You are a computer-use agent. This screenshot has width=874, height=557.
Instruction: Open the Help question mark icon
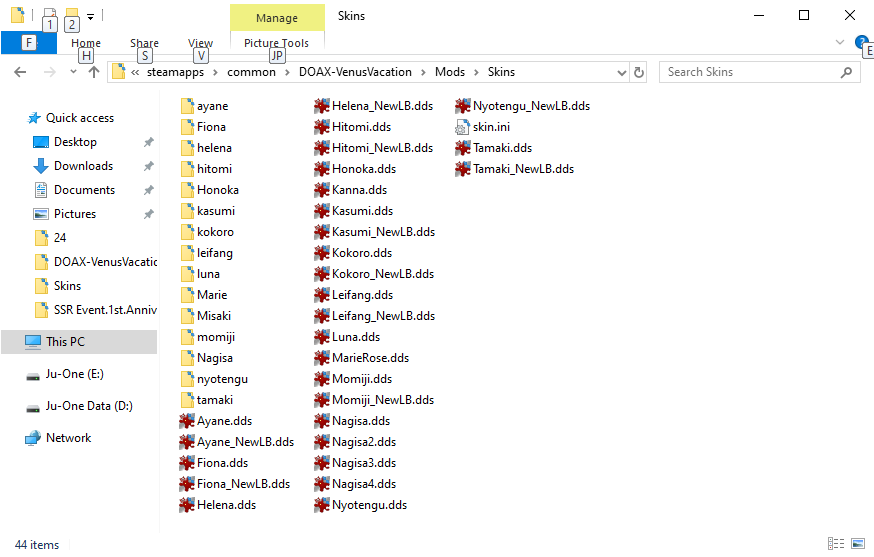(861, 42)
